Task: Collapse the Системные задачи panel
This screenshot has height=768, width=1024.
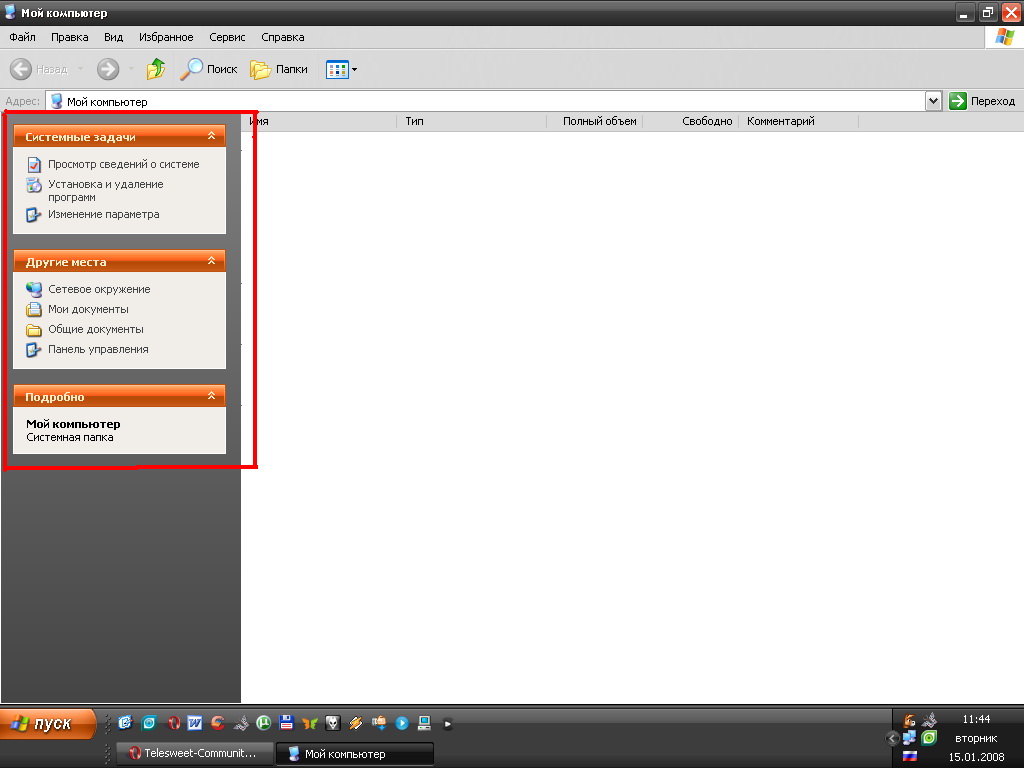Action: tap(211, 136)
